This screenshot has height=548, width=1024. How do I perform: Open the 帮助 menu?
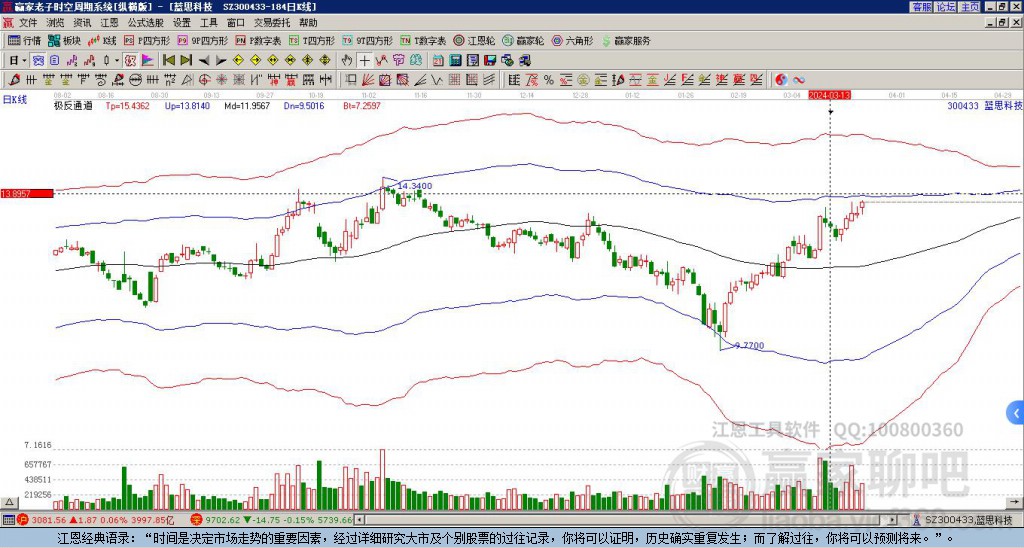[x=308, y=23]
